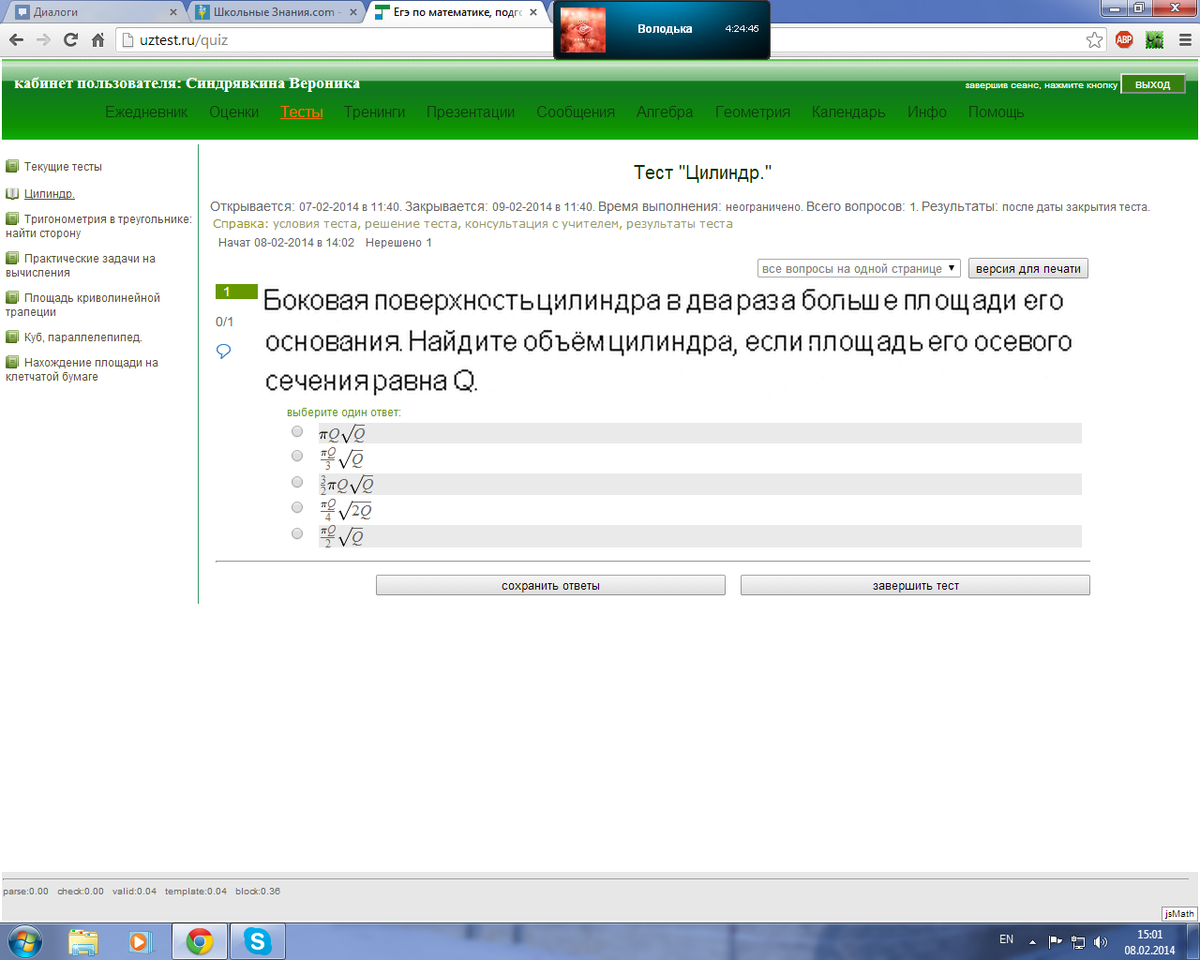Click the ВЫХОД logout button
Screen dimensions: 1200x960
tap(1151, 85)
